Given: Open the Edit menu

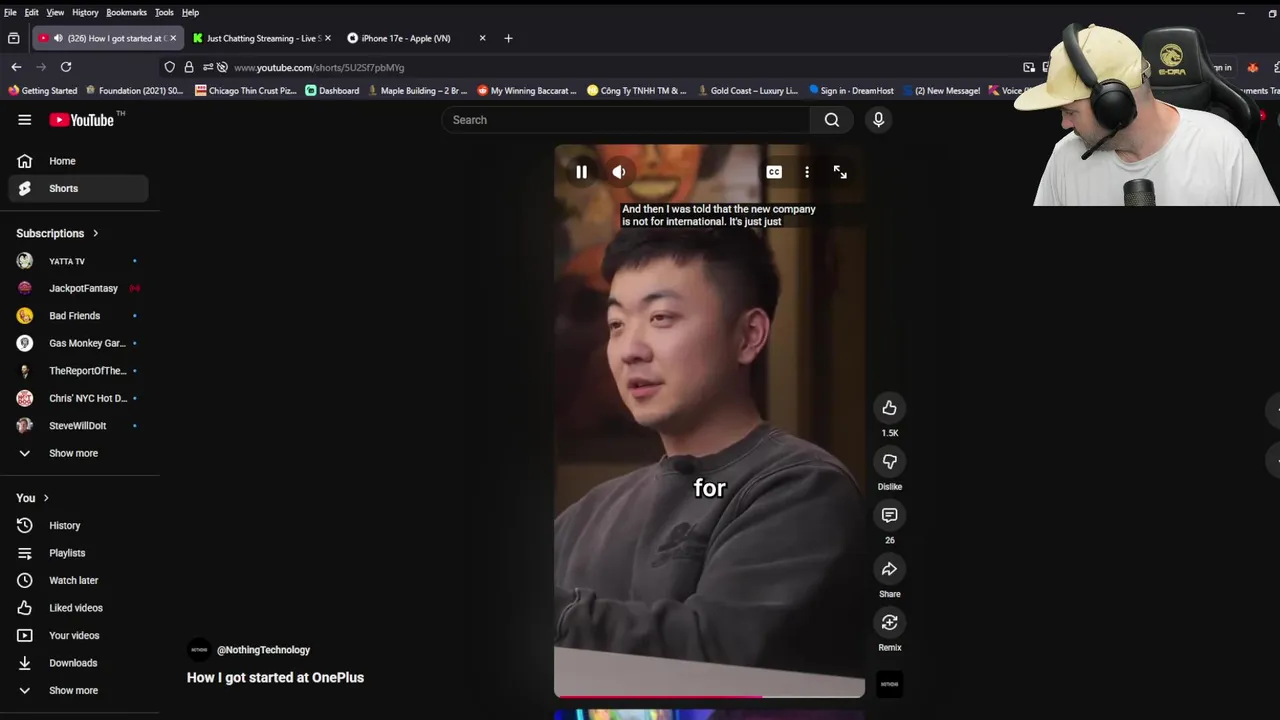Looking at the screenshot, I should click(32, 12).
